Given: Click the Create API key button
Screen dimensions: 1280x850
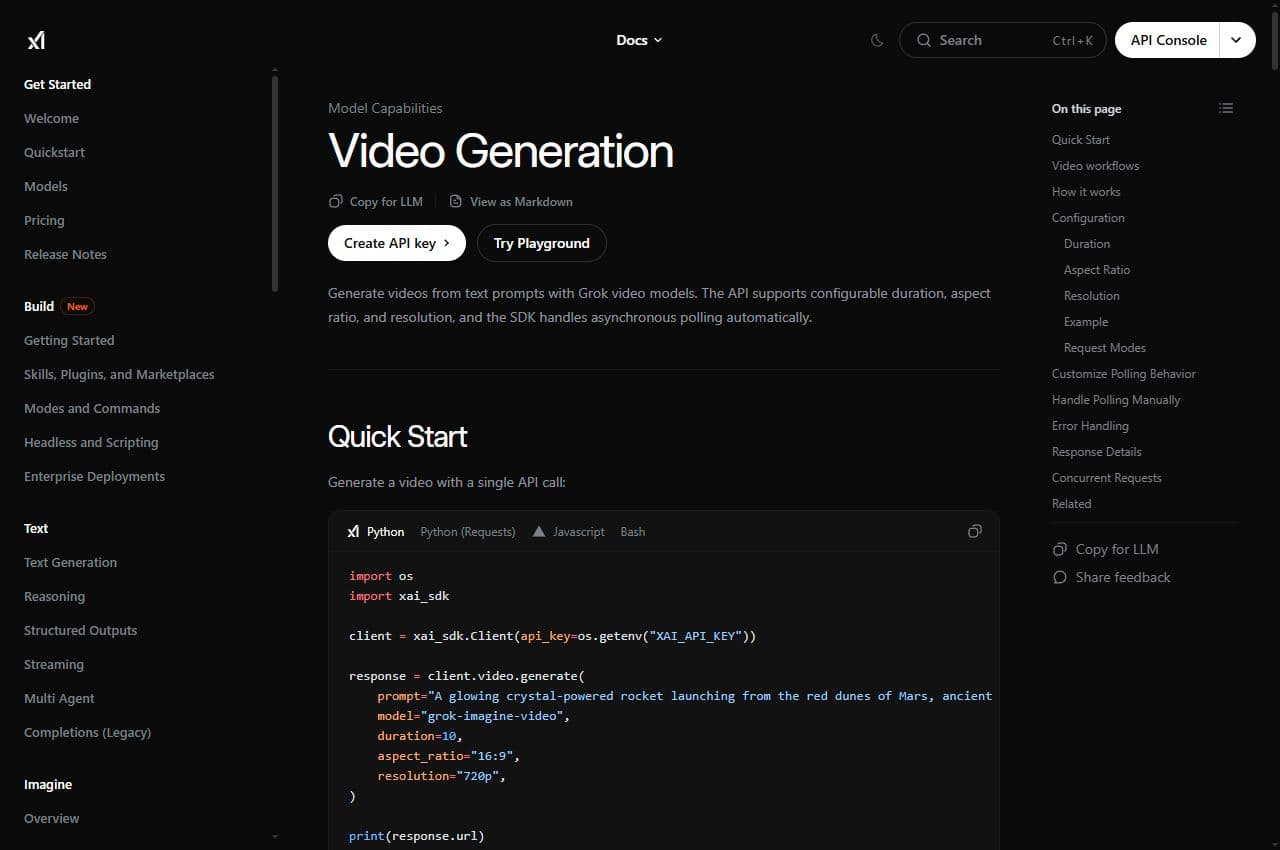Looking at the screenshot, I should pyautogui.click(x=397, y=243).
